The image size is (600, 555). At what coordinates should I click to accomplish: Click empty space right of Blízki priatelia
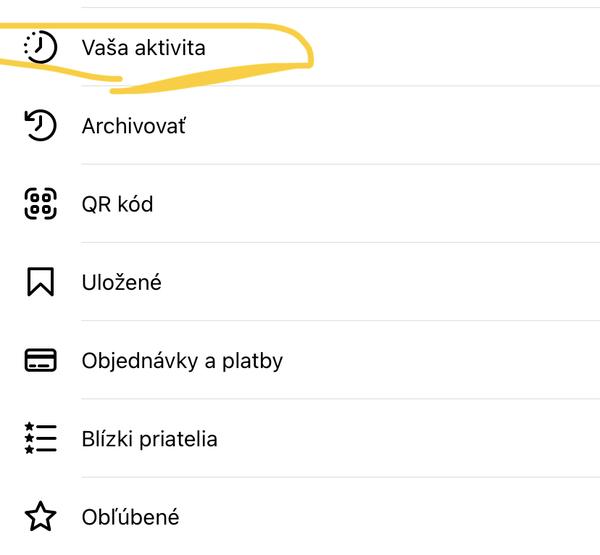(420, 438)
